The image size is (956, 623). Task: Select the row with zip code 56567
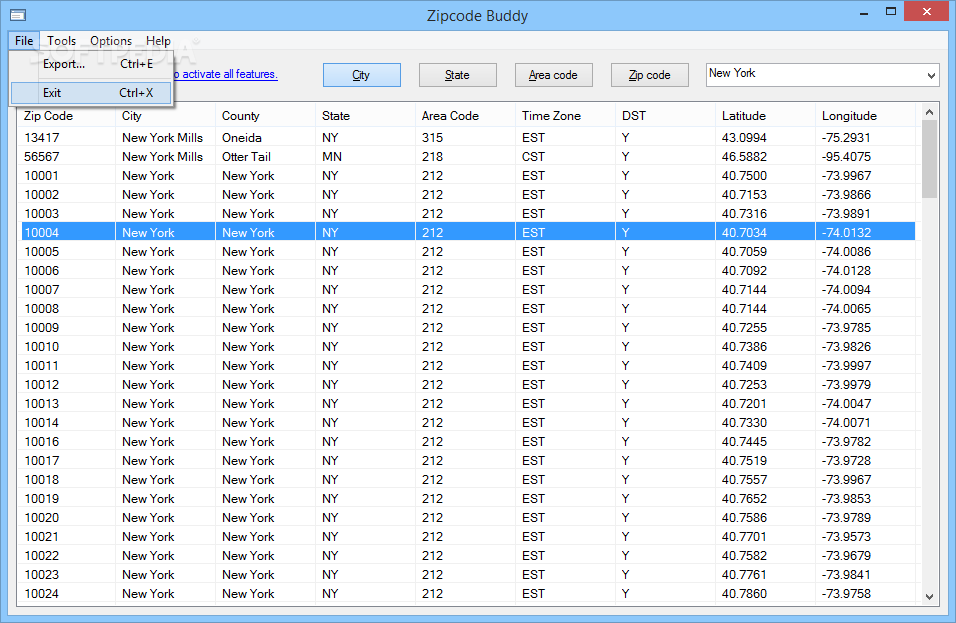468,157
